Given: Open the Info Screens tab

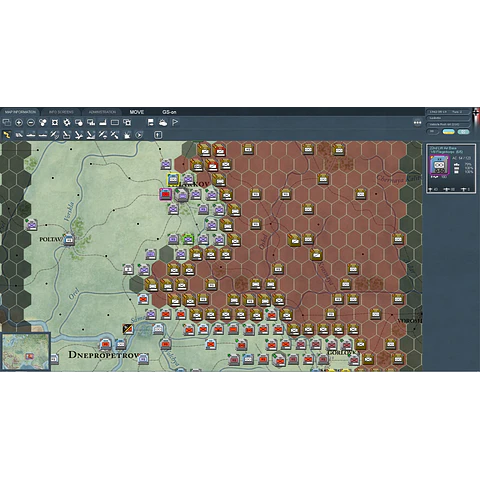Looking at the screenshot, I should coord(61,112).
